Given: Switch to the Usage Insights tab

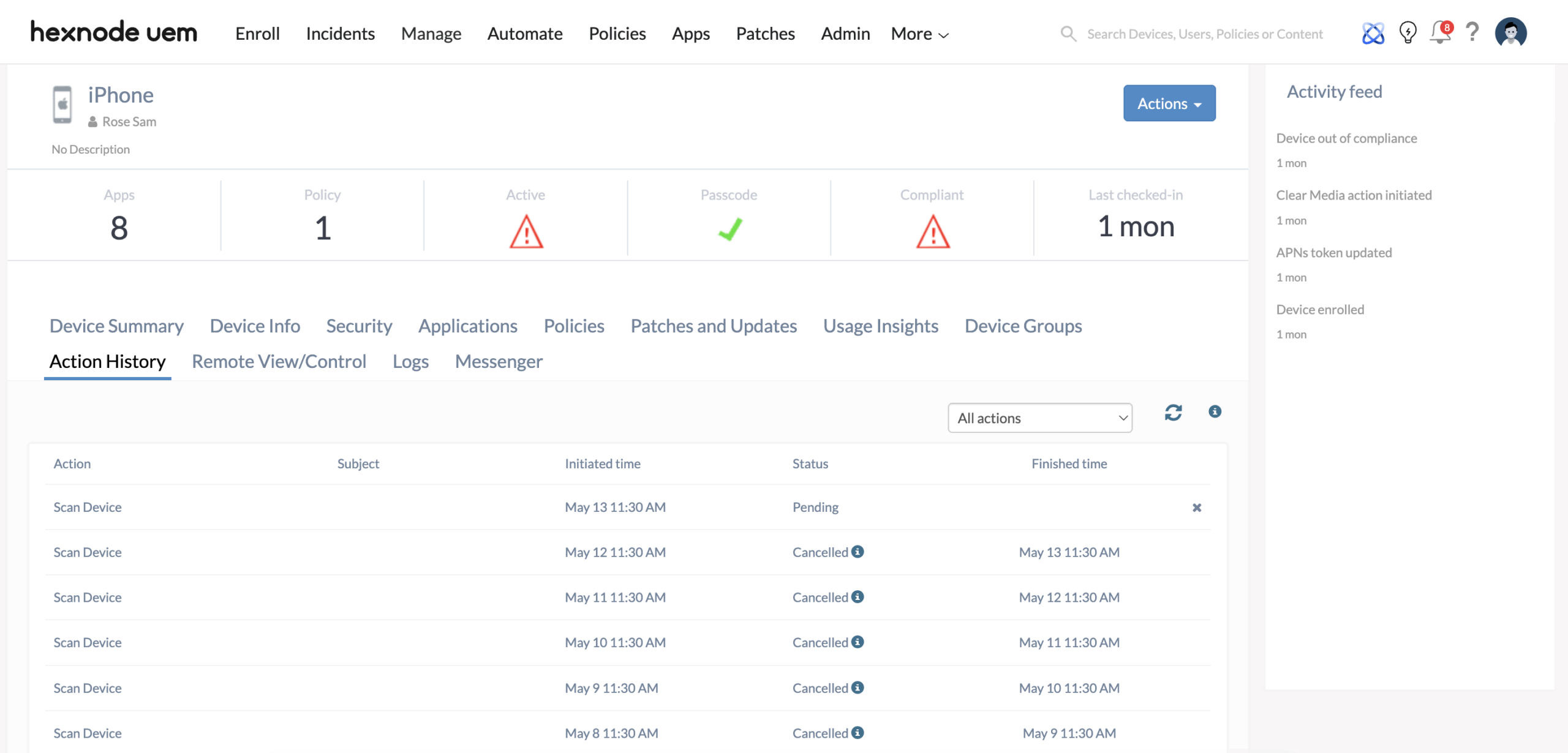Looking at the screenshot, I should tap(881, 326).
